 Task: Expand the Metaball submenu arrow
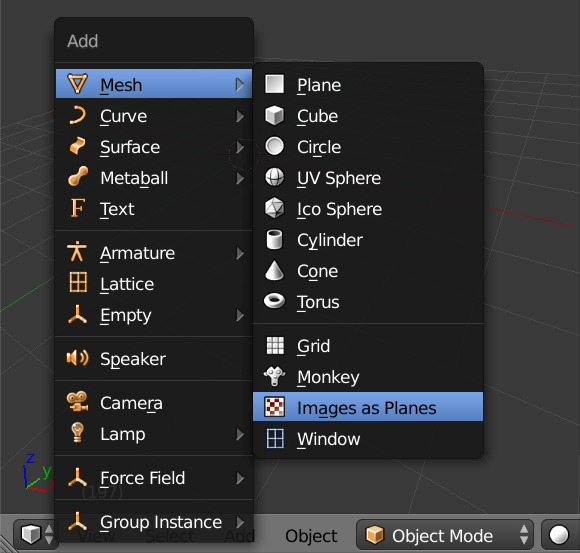(x=240, y=178)
